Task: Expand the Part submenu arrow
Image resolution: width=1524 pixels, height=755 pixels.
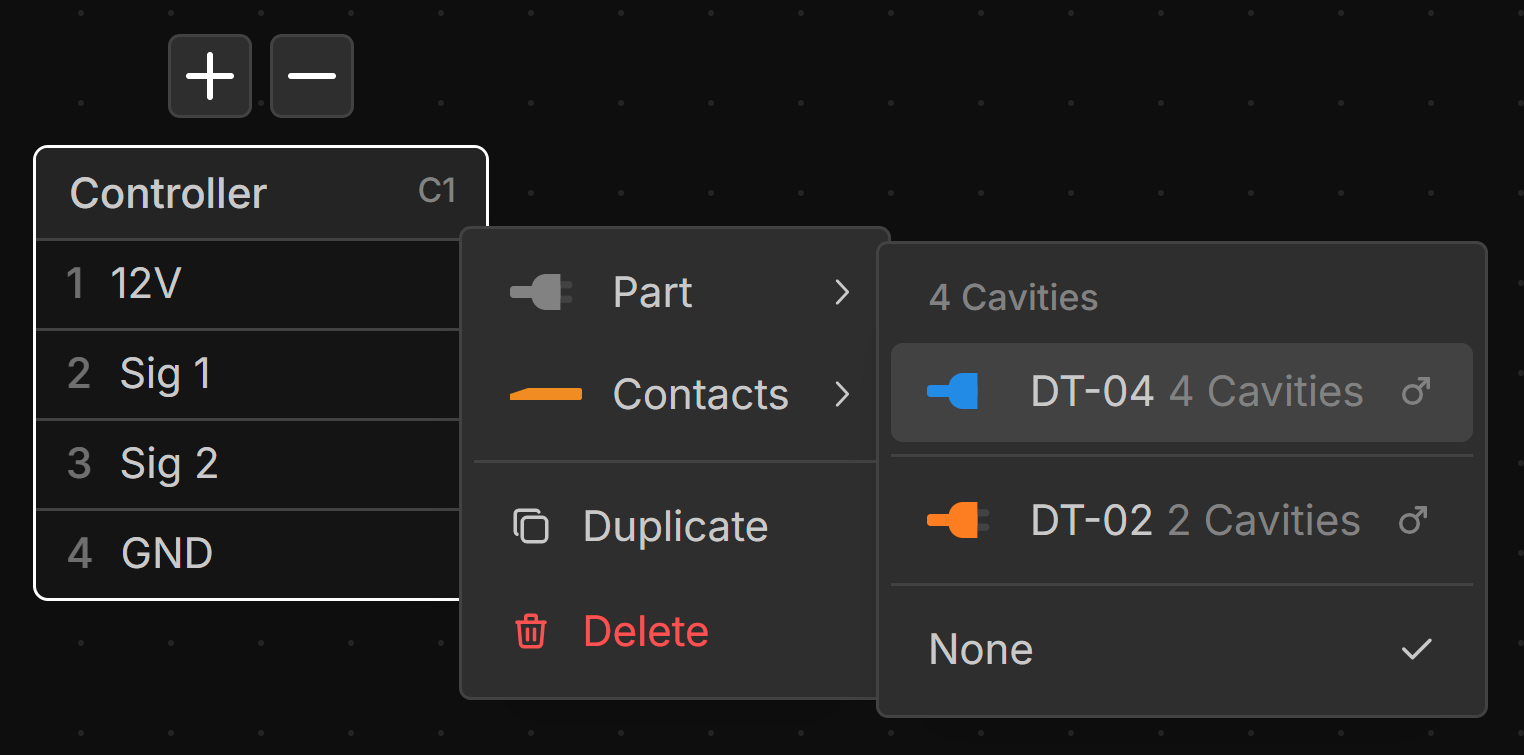Action: [x=842, y=293]
